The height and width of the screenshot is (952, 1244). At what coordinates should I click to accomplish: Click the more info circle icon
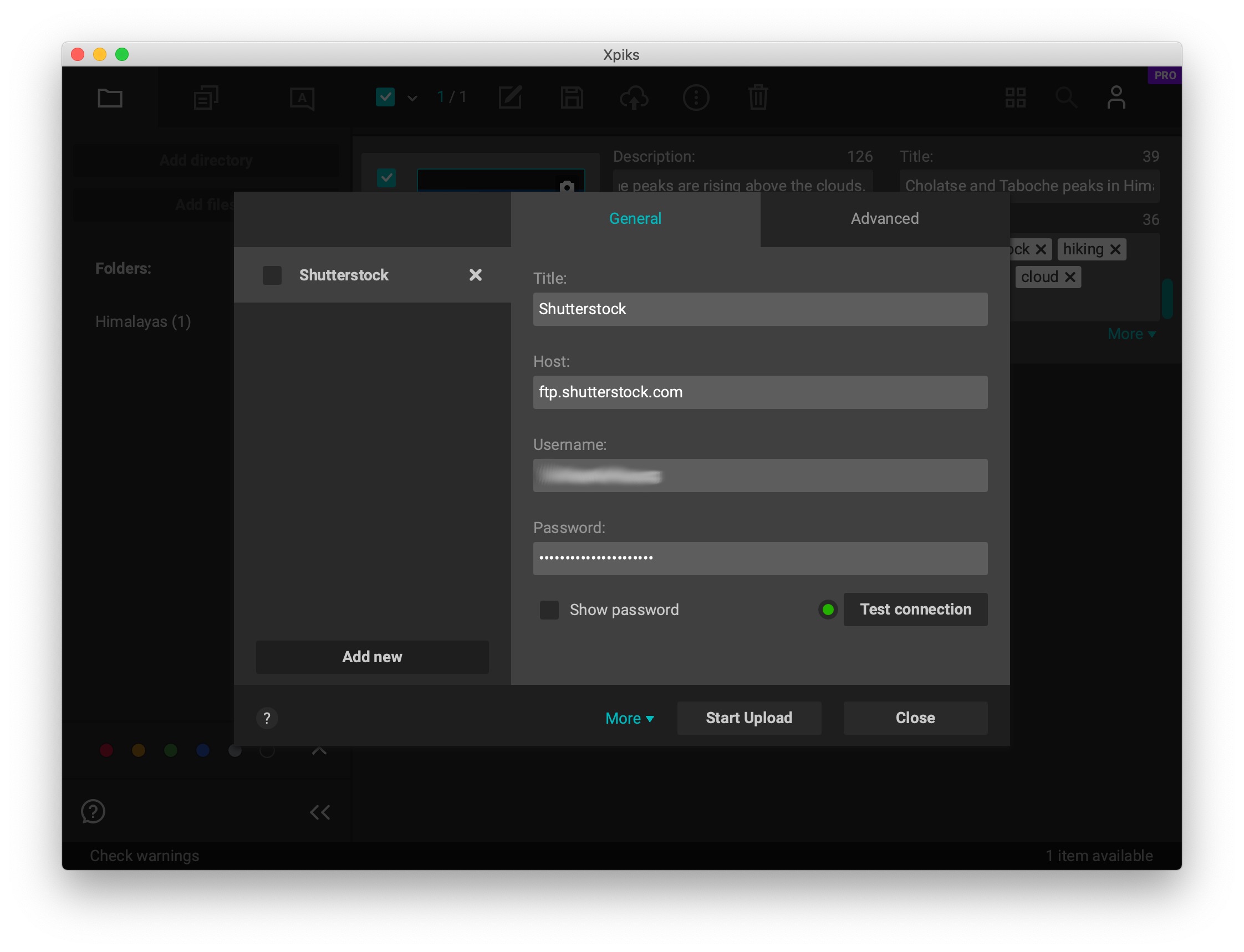tap(696, 98)
